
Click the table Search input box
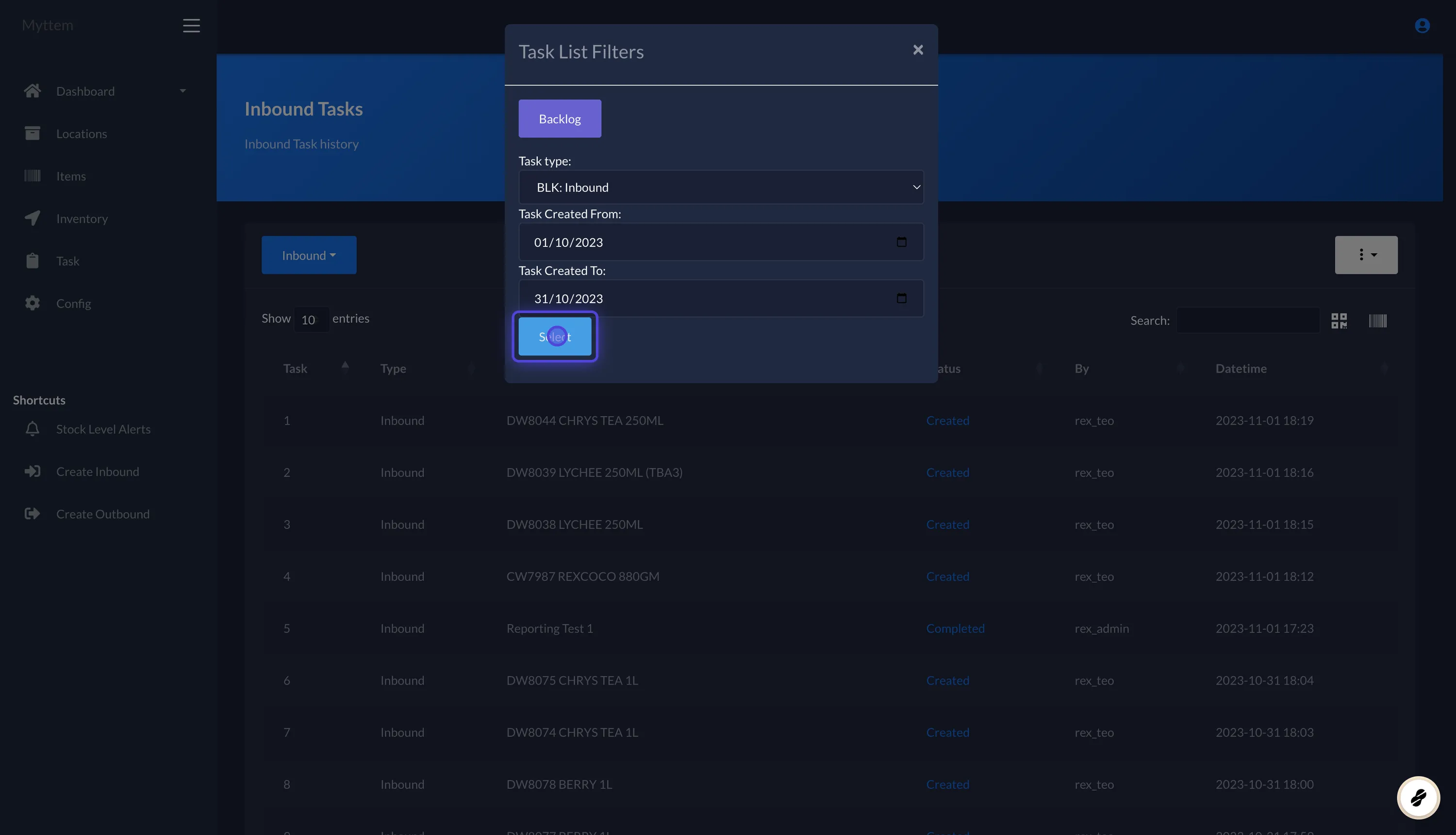click(x=1247, y=320)
